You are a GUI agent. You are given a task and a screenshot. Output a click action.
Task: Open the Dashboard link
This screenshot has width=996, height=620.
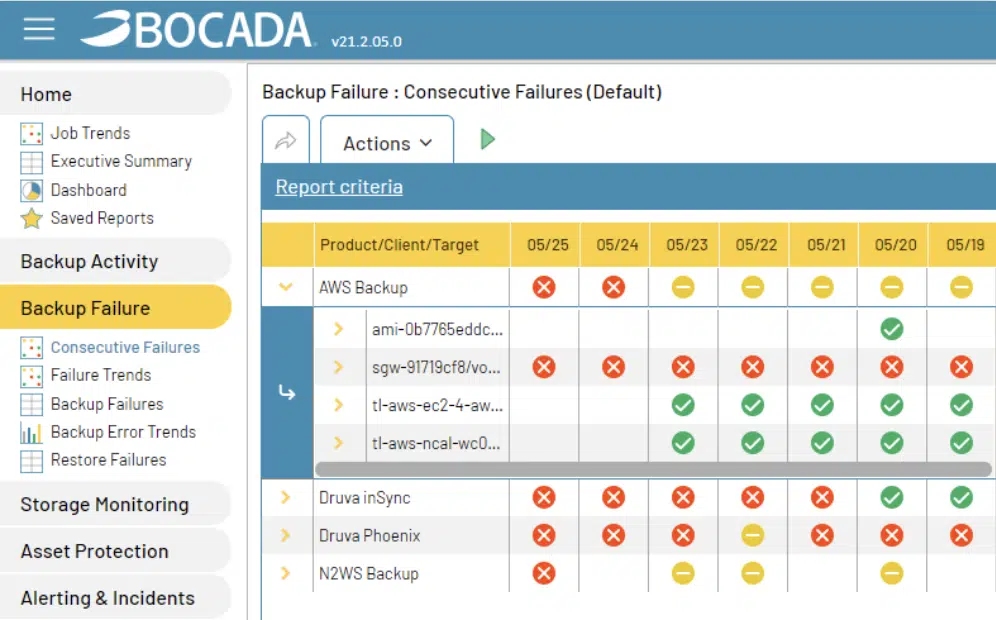point(89,190)
